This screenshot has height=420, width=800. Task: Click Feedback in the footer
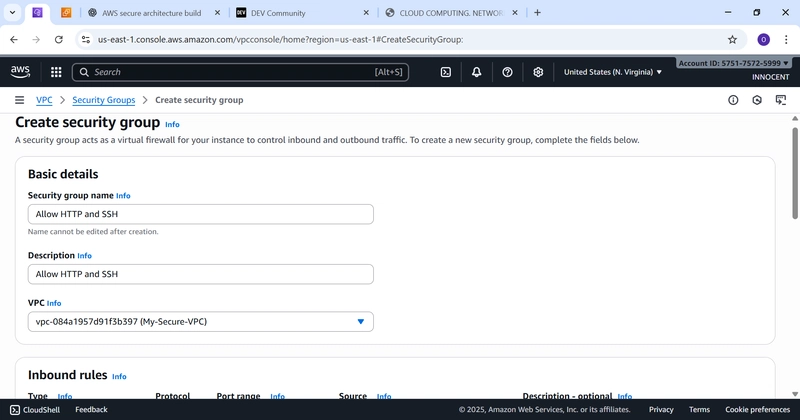(x=91, y=410)
